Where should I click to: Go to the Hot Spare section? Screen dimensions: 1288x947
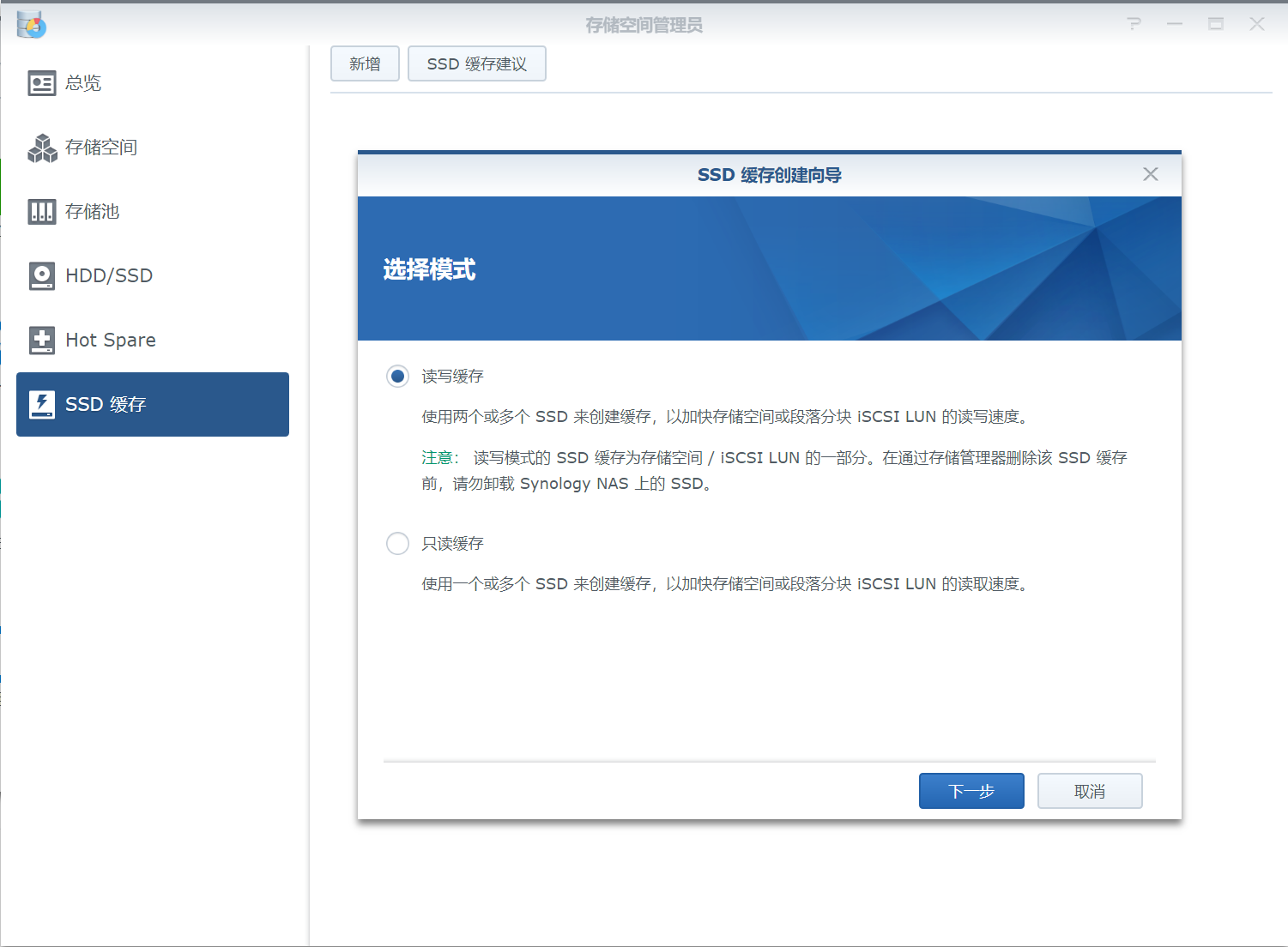153,341
